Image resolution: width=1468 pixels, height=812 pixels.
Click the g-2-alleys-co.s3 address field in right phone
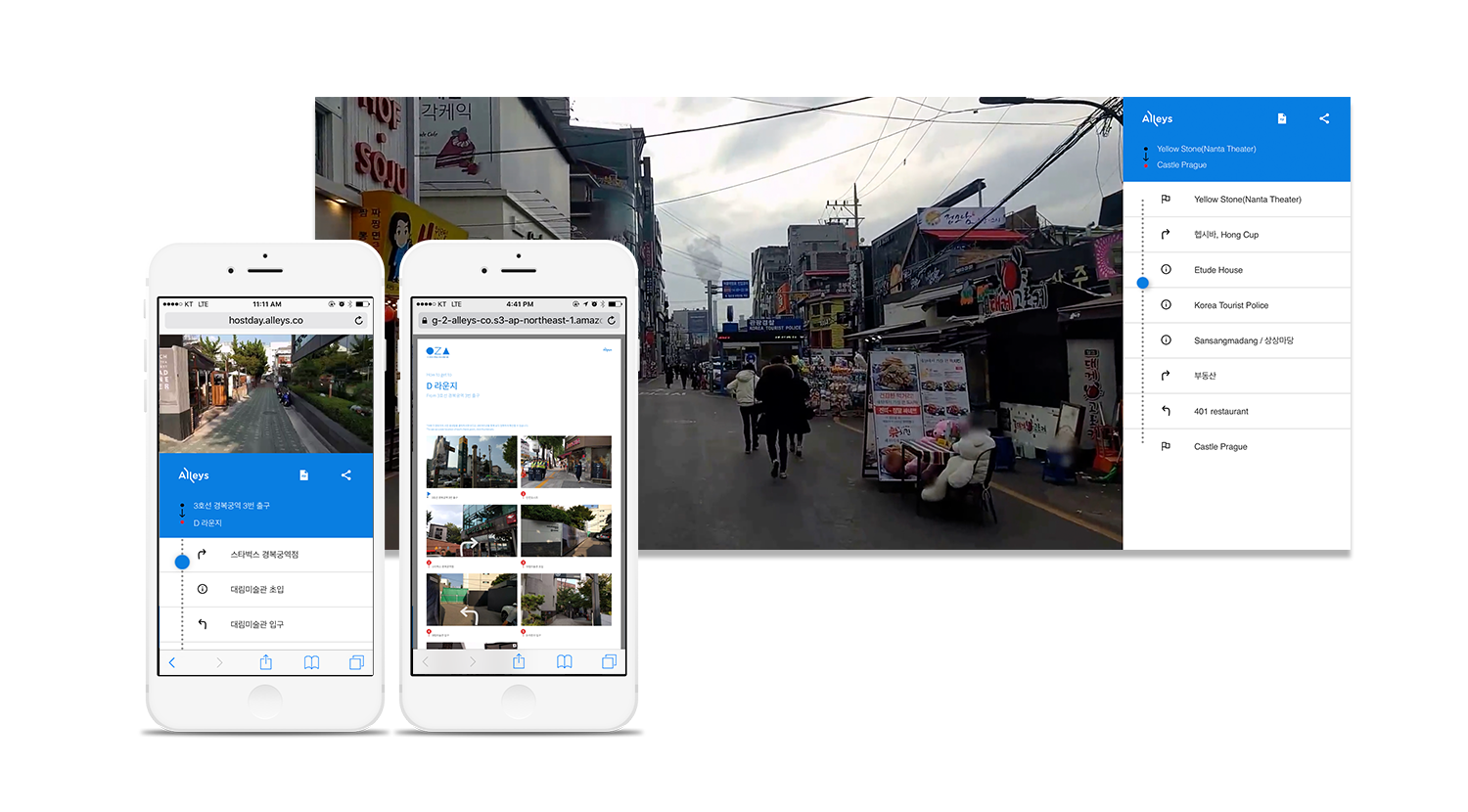[518, 320]
